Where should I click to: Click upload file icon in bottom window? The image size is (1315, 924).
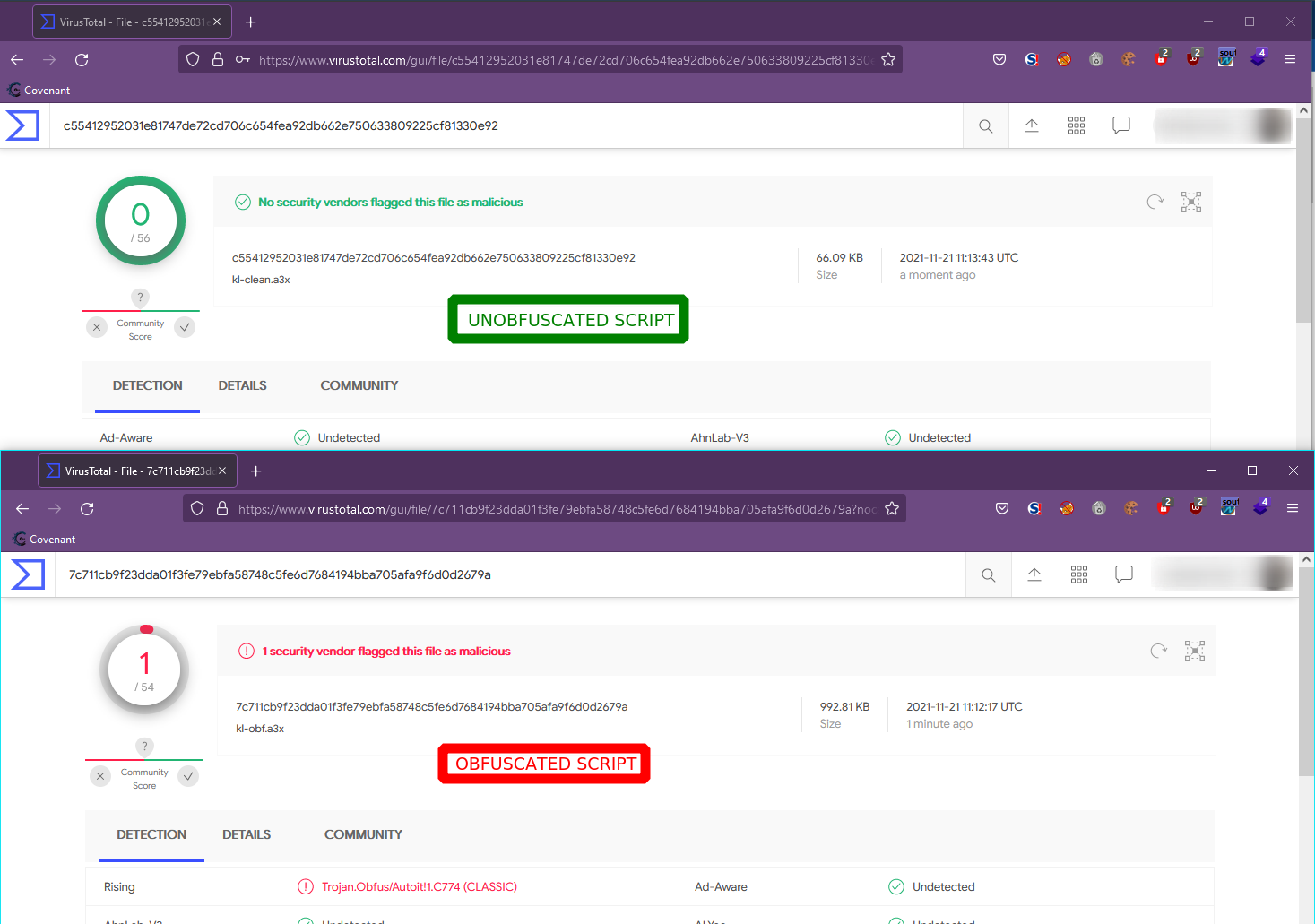[x=1034, y=574]
